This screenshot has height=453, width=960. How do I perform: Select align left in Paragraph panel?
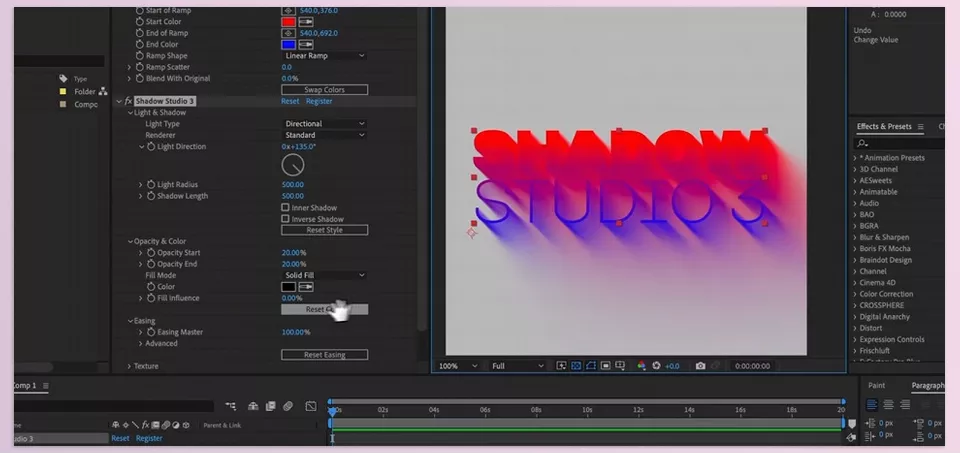tap(872, 405)
